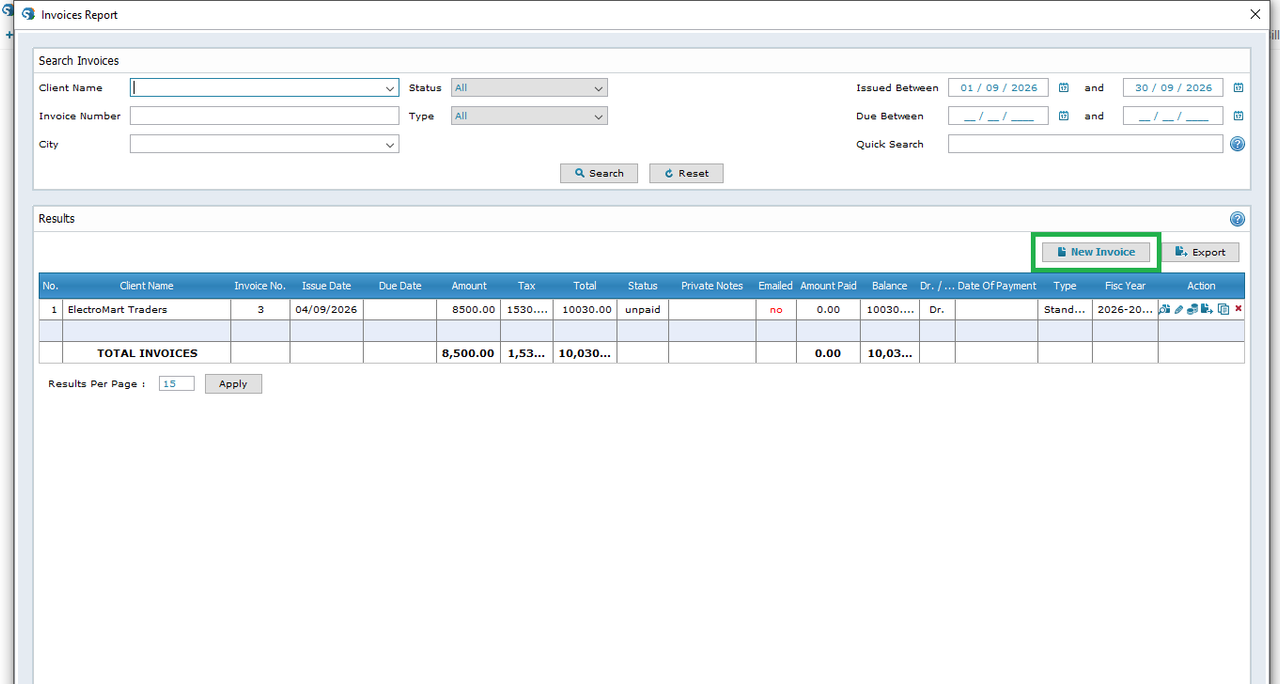Click help icon beside Quick Search field
The width and height of the screenshot is (1280, 684).
[x=1237, y=144]
